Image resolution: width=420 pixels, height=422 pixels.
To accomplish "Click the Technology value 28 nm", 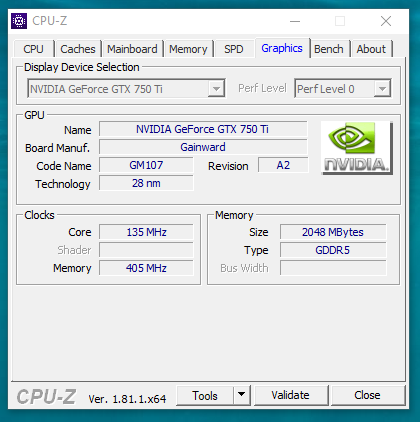I will tap(146, 183).
